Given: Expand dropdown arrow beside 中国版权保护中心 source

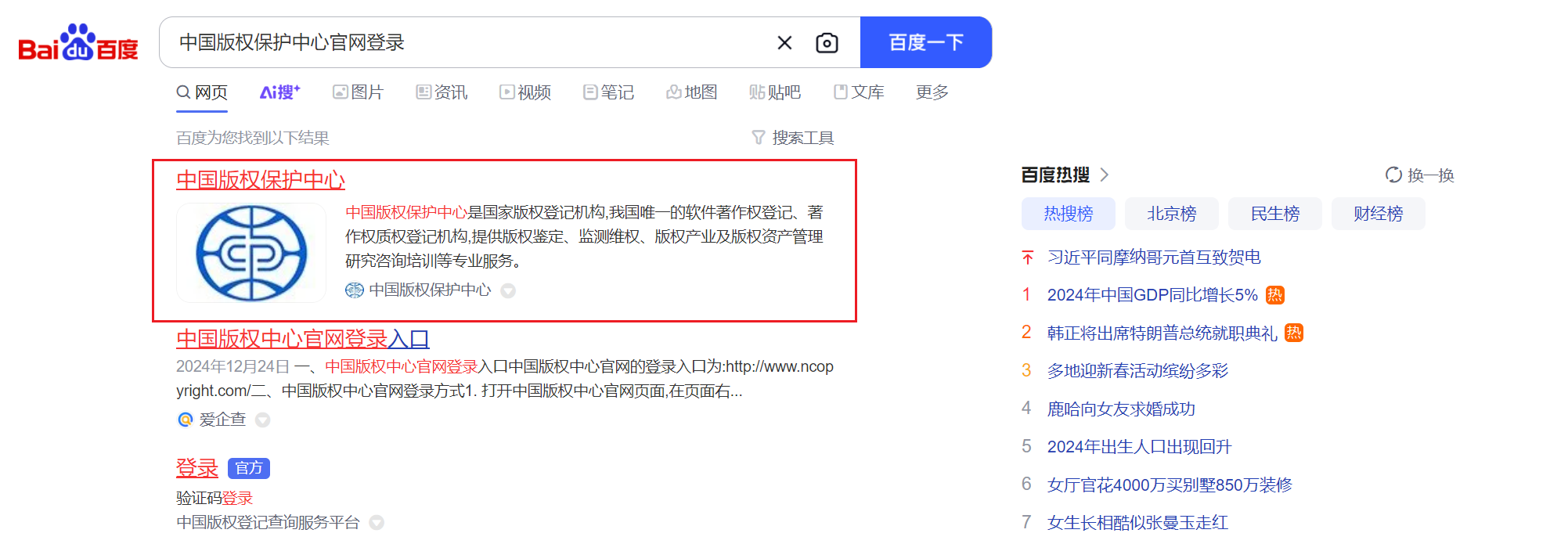Looking at the screenshot, I should tap(508, 291).
